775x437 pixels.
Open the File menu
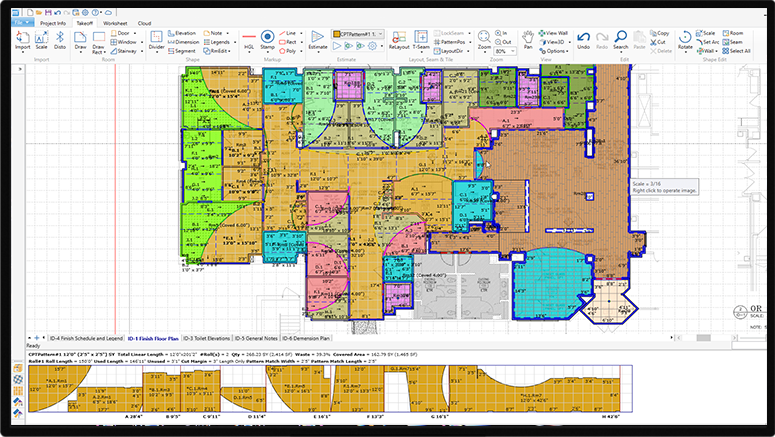click(22, 21)
